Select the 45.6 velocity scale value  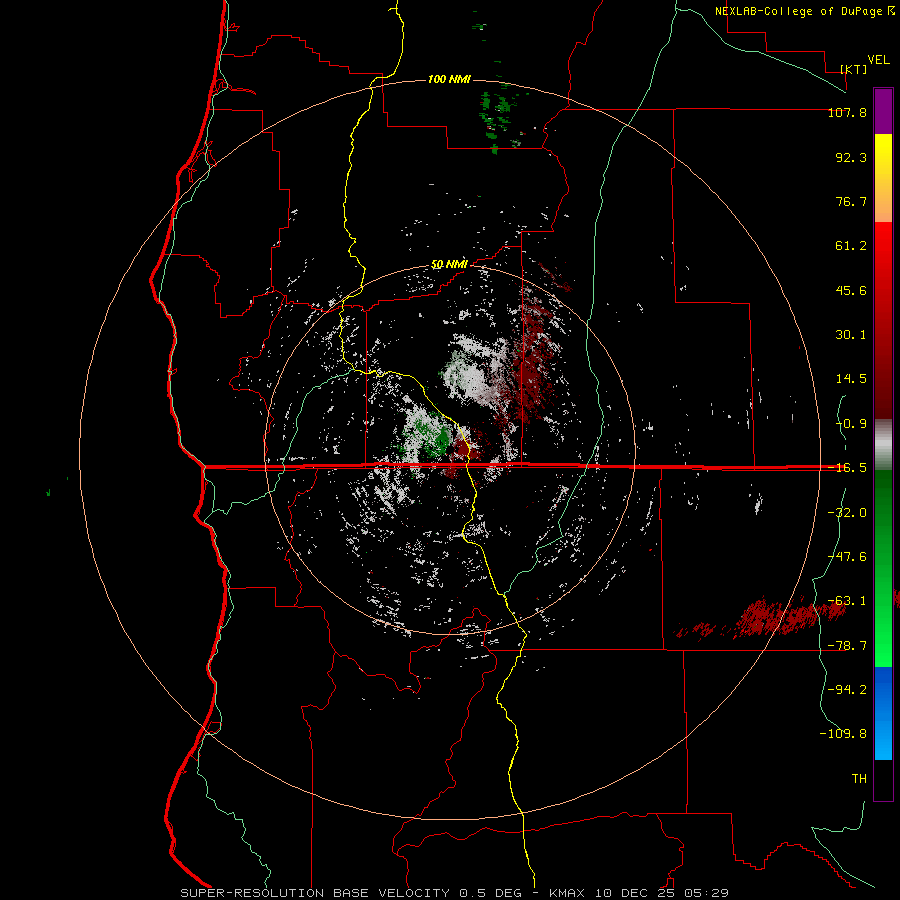tap(851, 290)
